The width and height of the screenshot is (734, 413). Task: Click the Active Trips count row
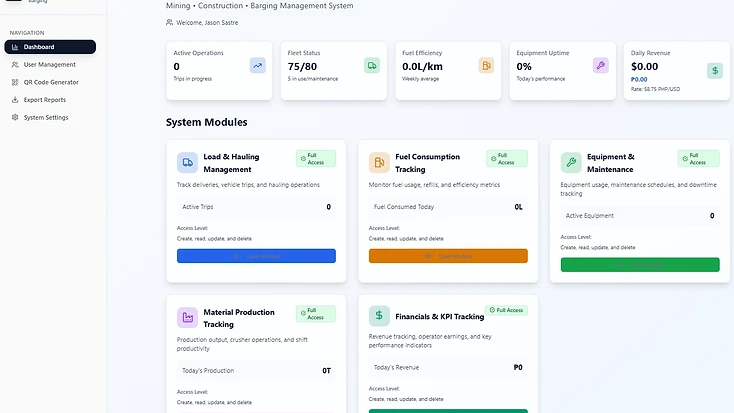(256, 207)
